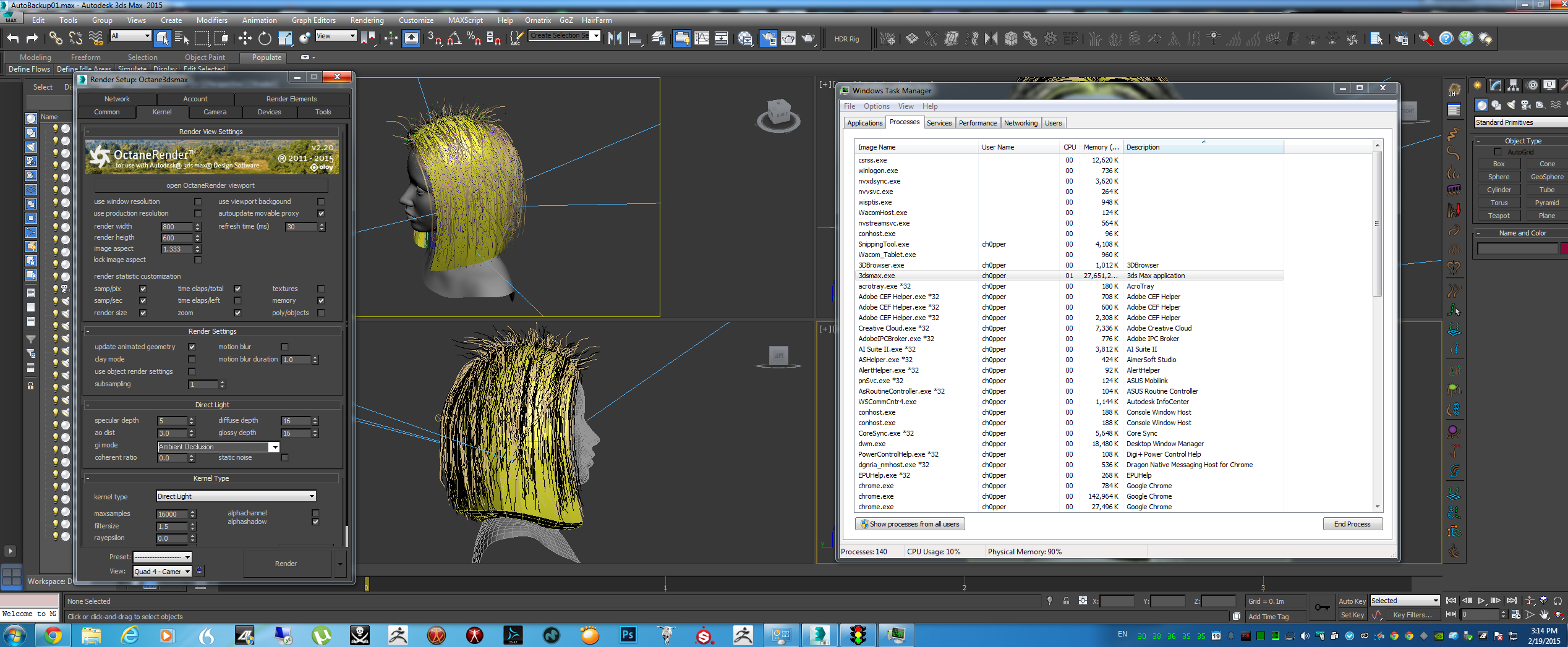The width and height of the screenshot is (1568, 647).
Task: Open the Rendering menu
Action: pyautogui.click(x=367, y=20)
